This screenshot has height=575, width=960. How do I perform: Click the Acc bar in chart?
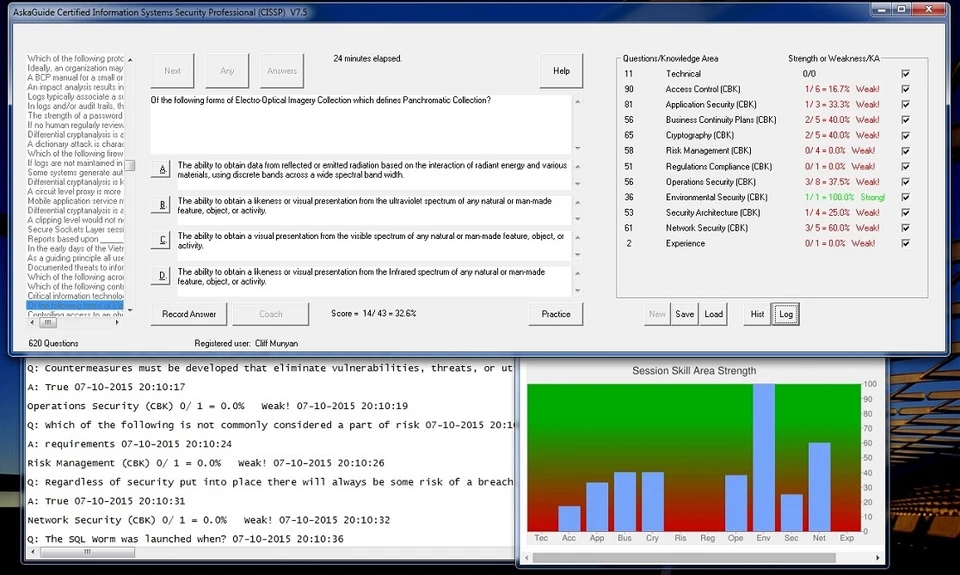(569, 519)
